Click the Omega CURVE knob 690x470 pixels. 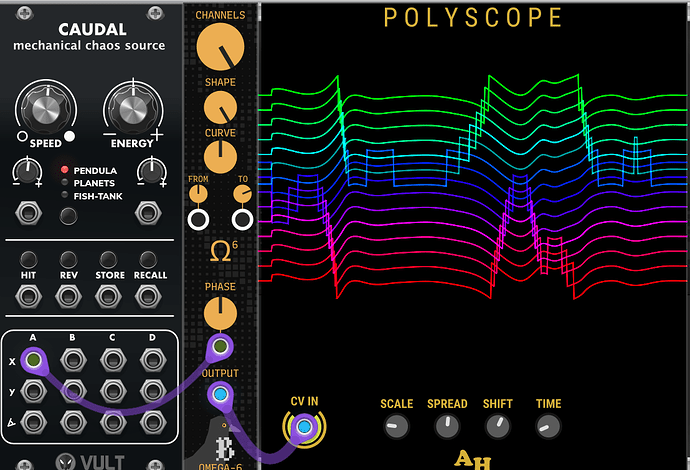tap(220, 157)
